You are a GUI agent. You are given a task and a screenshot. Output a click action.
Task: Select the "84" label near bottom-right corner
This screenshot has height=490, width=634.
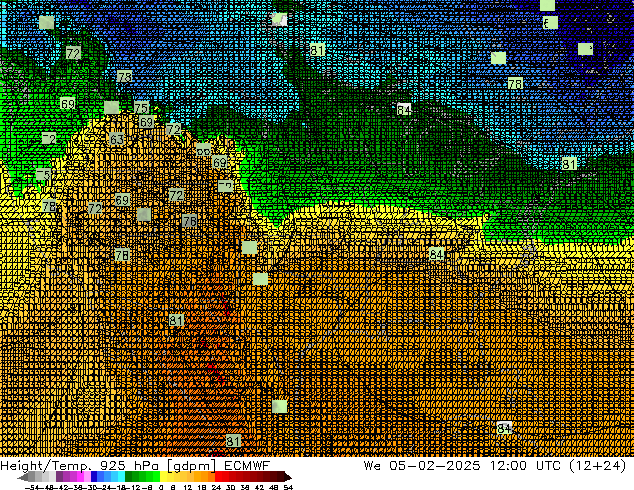click(x=504, y=428)
